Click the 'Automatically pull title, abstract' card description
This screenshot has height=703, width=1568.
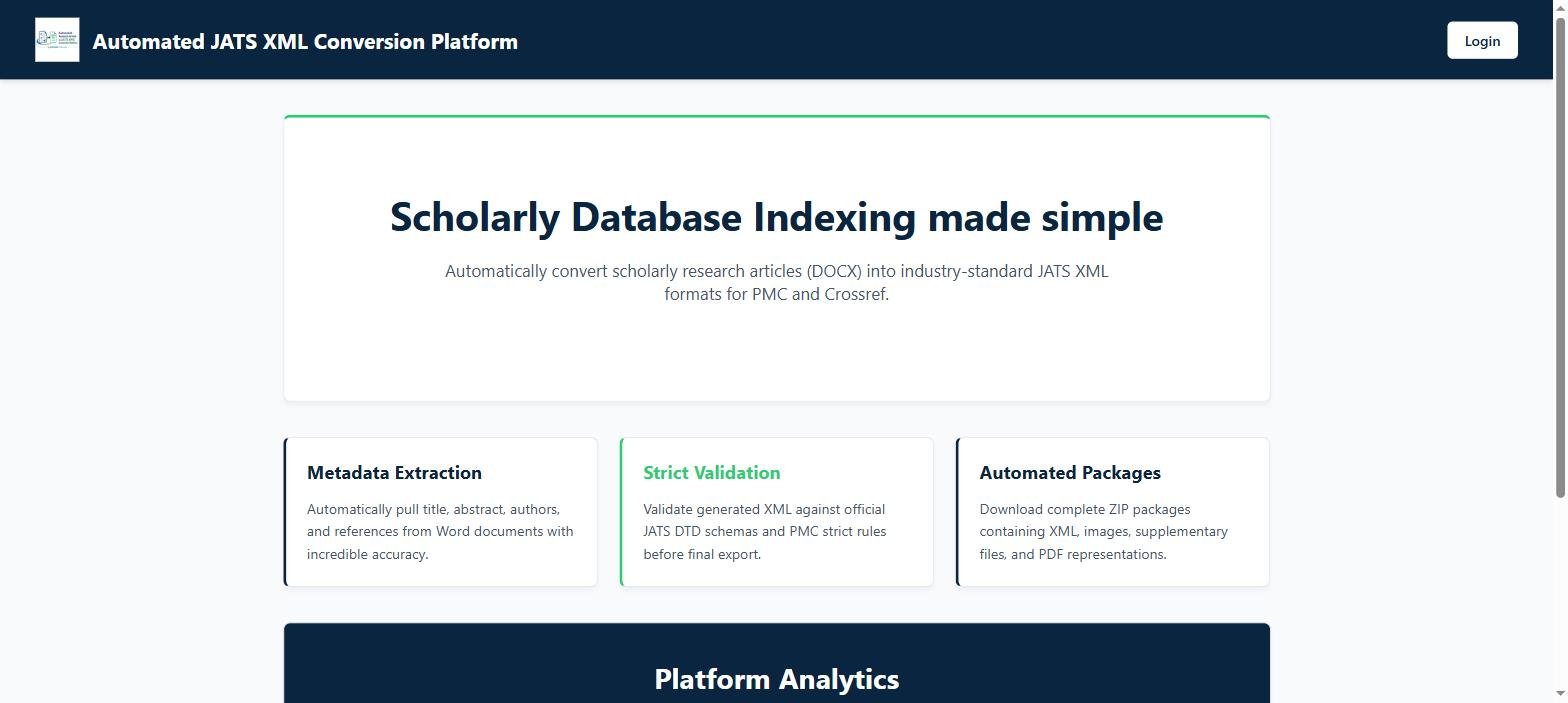coord(440,531)
